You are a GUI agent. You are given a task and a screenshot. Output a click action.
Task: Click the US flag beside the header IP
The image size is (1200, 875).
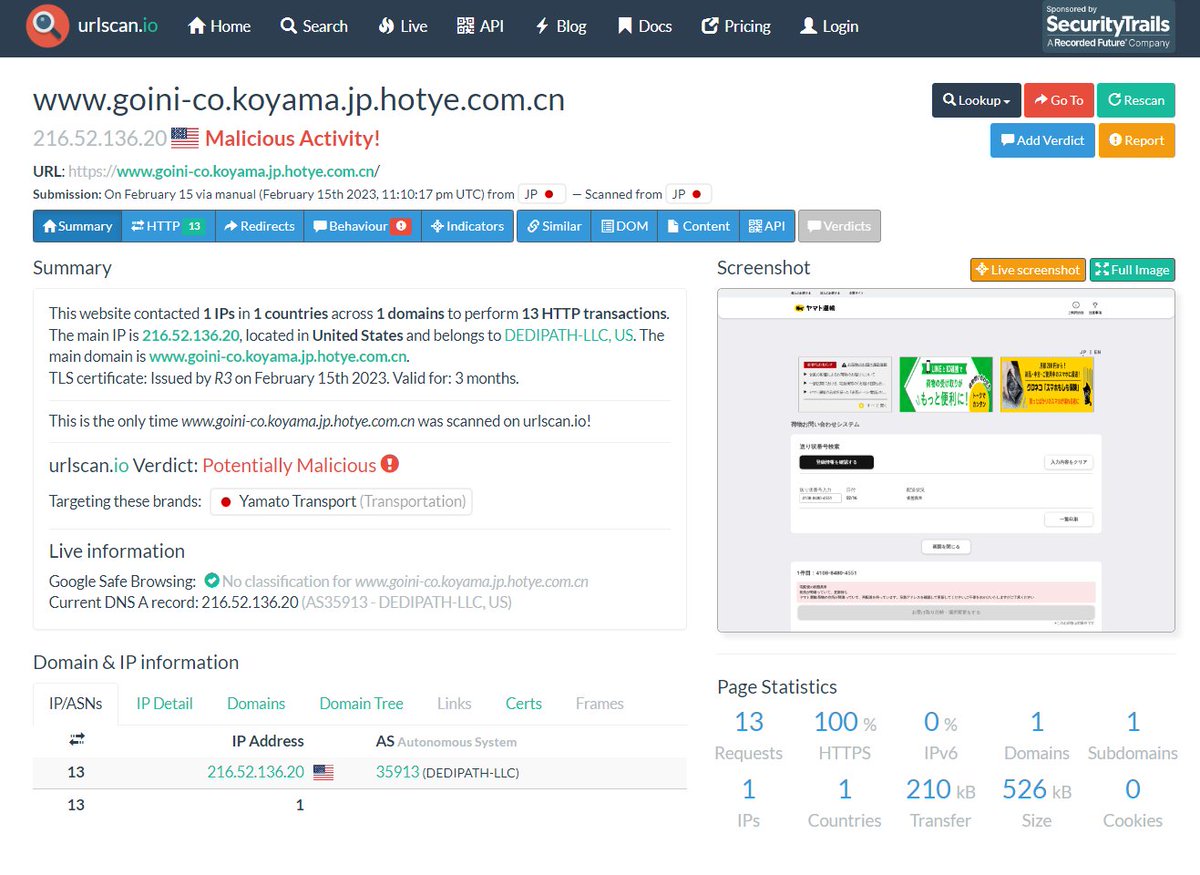[185, 138]
